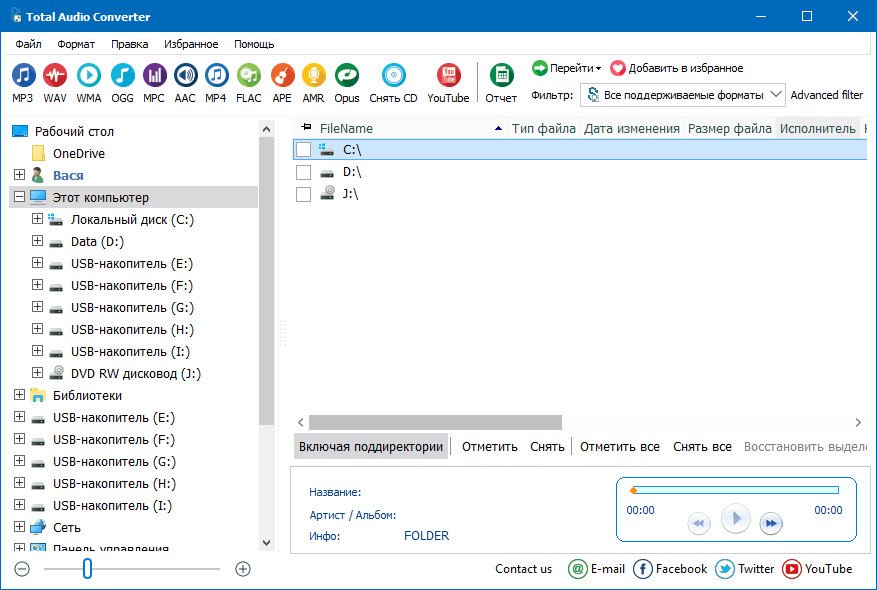This screenshot has height=590, width=877.
Task: Click the Facebook icon in footer
Action: 643,569
